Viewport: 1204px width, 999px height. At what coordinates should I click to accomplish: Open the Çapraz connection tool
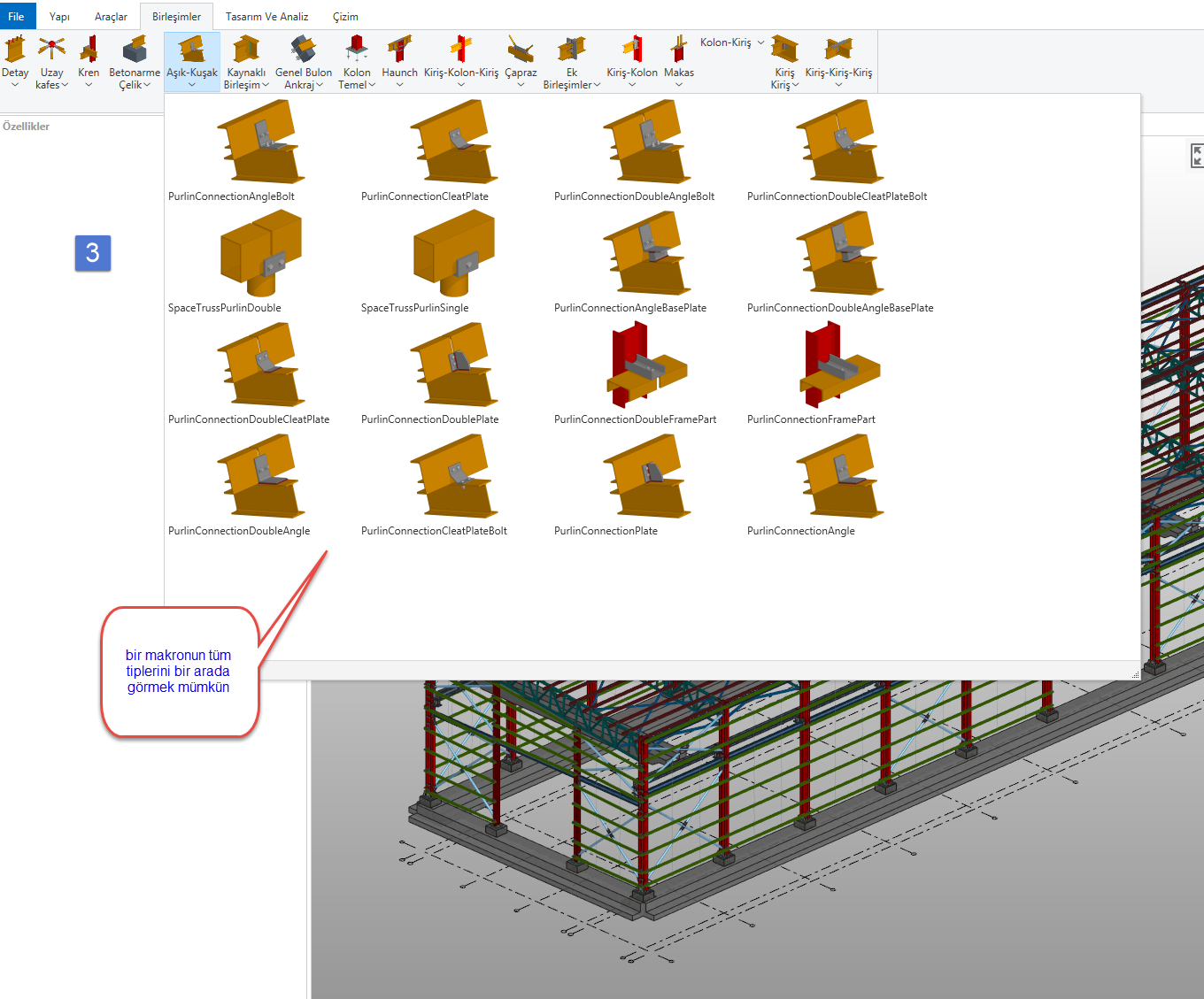[x=521, y=60]
